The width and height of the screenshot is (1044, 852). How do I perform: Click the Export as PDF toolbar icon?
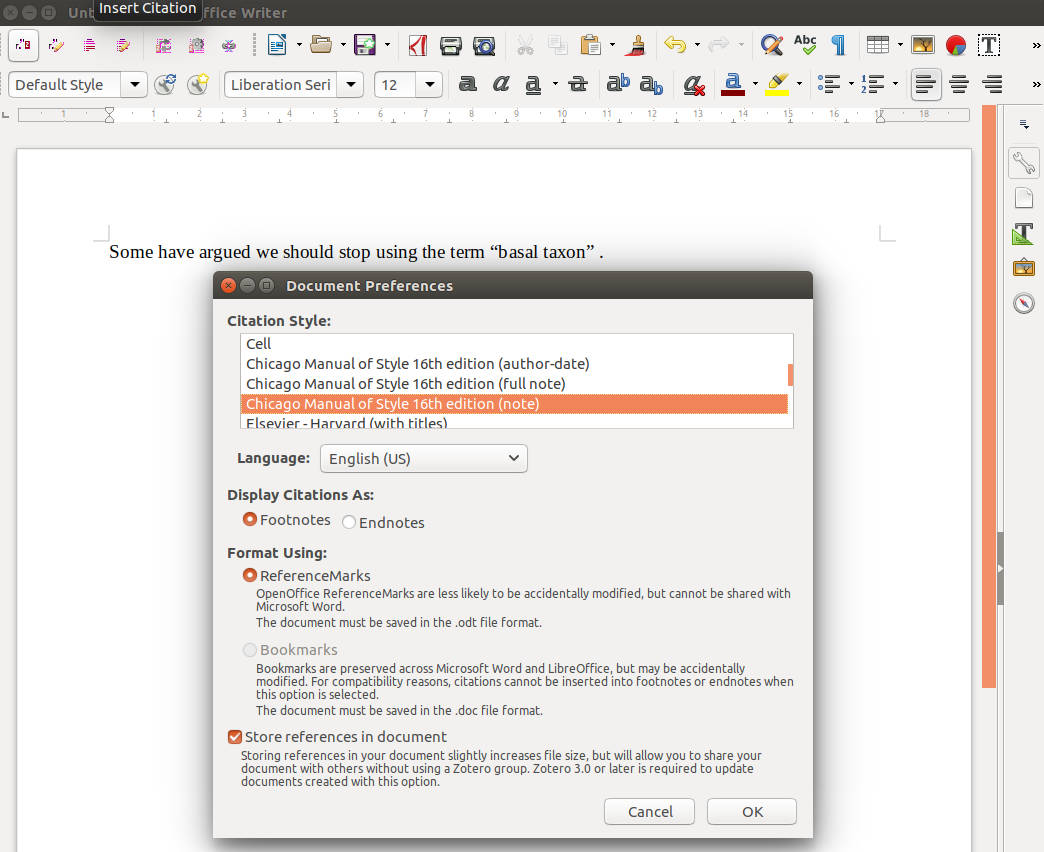tap(416, 45)
